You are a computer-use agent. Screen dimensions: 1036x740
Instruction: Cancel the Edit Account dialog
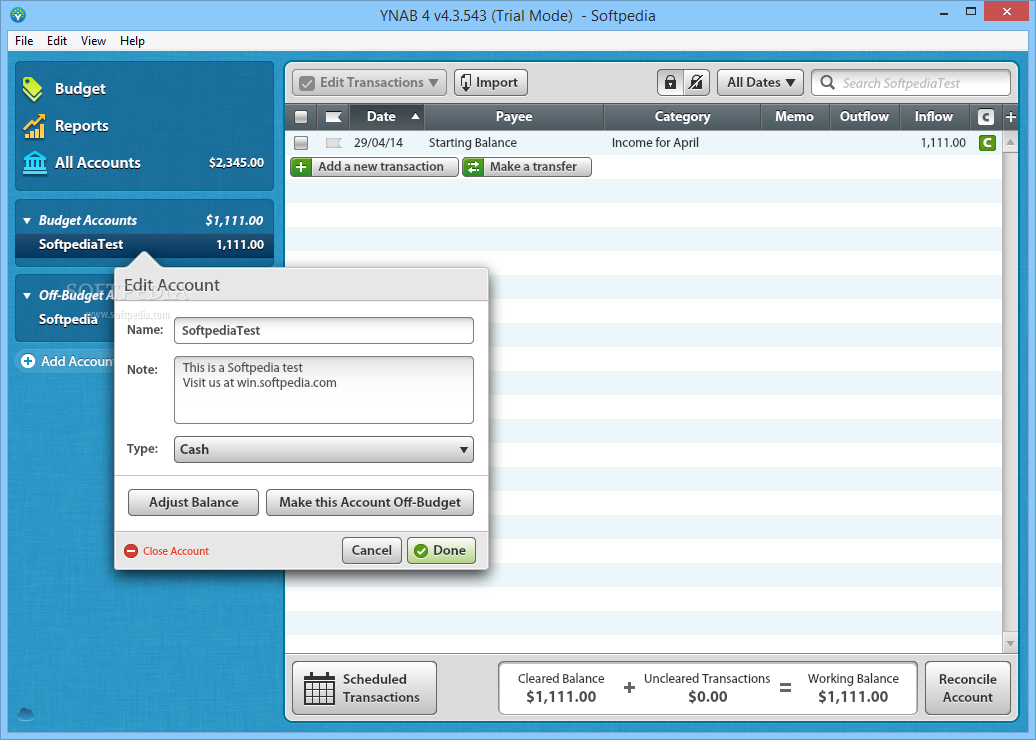pos(371,550)
